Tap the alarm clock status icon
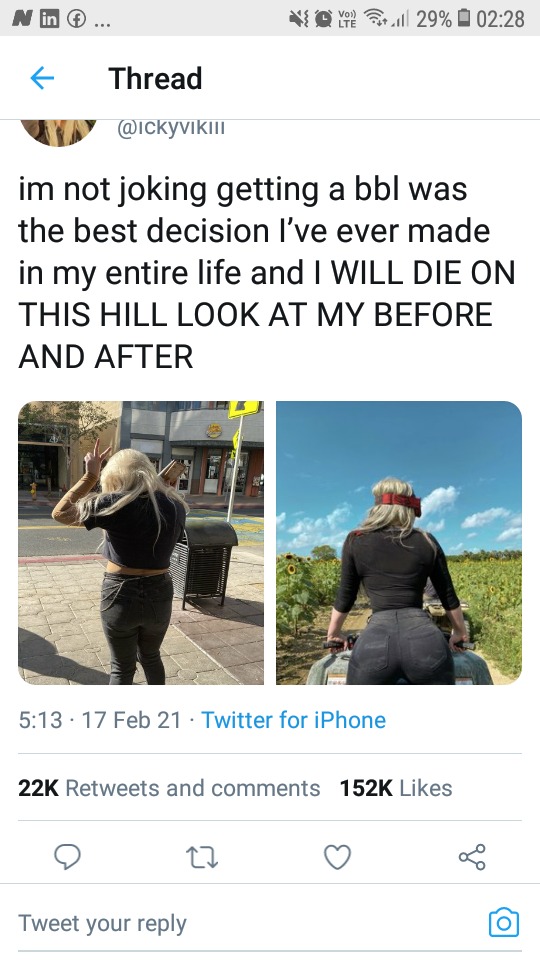The height and width of the screenshot is (960, 540). click(x=323, y=18)
